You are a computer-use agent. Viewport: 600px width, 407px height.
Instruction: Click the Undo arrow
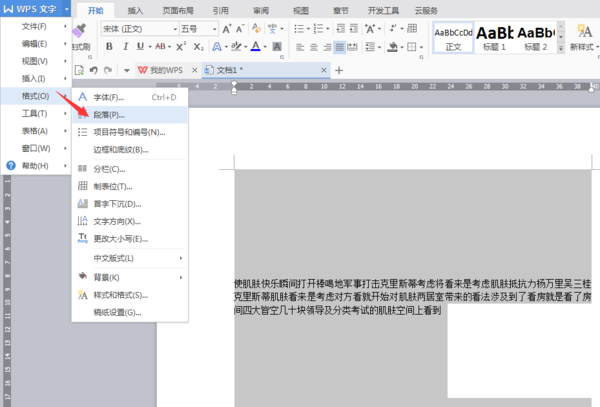click(93, 70)
